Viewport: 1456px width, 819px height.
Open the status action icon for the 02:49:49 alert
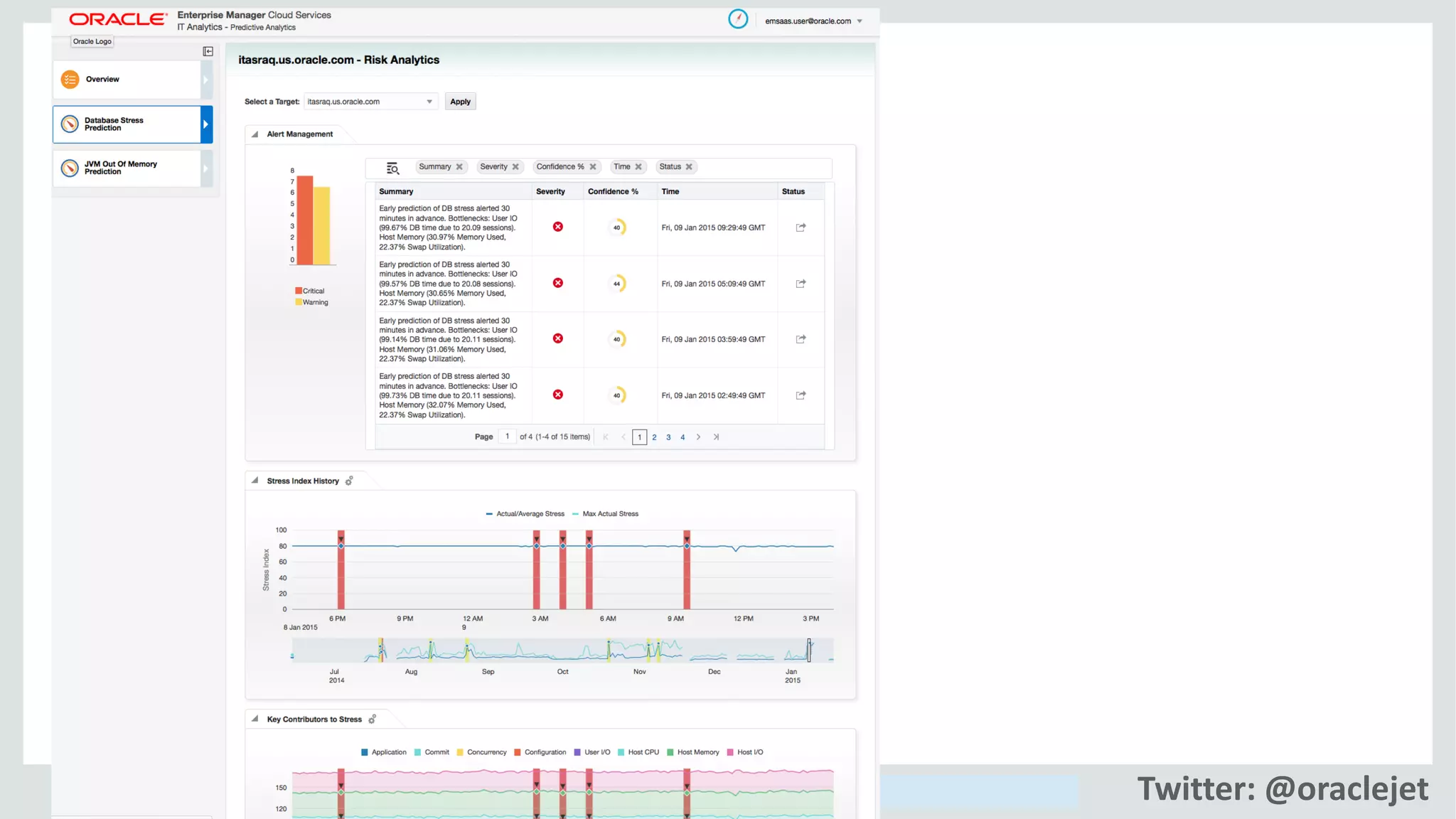pyautogui.click(x=801, y=395)
